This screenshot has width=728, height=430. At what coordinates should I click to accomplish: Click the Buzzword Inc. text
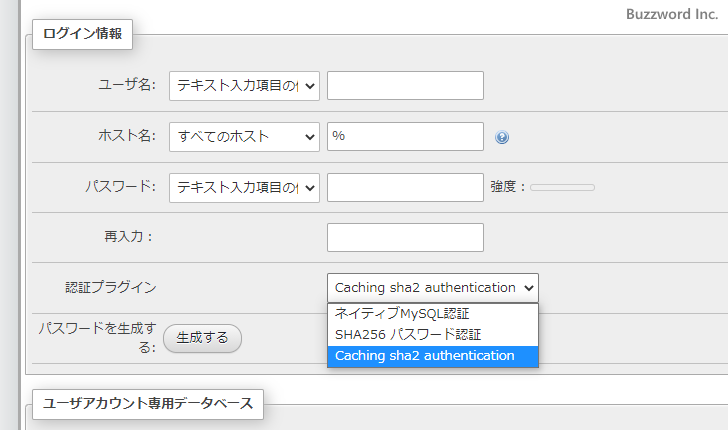pos(672,14)
